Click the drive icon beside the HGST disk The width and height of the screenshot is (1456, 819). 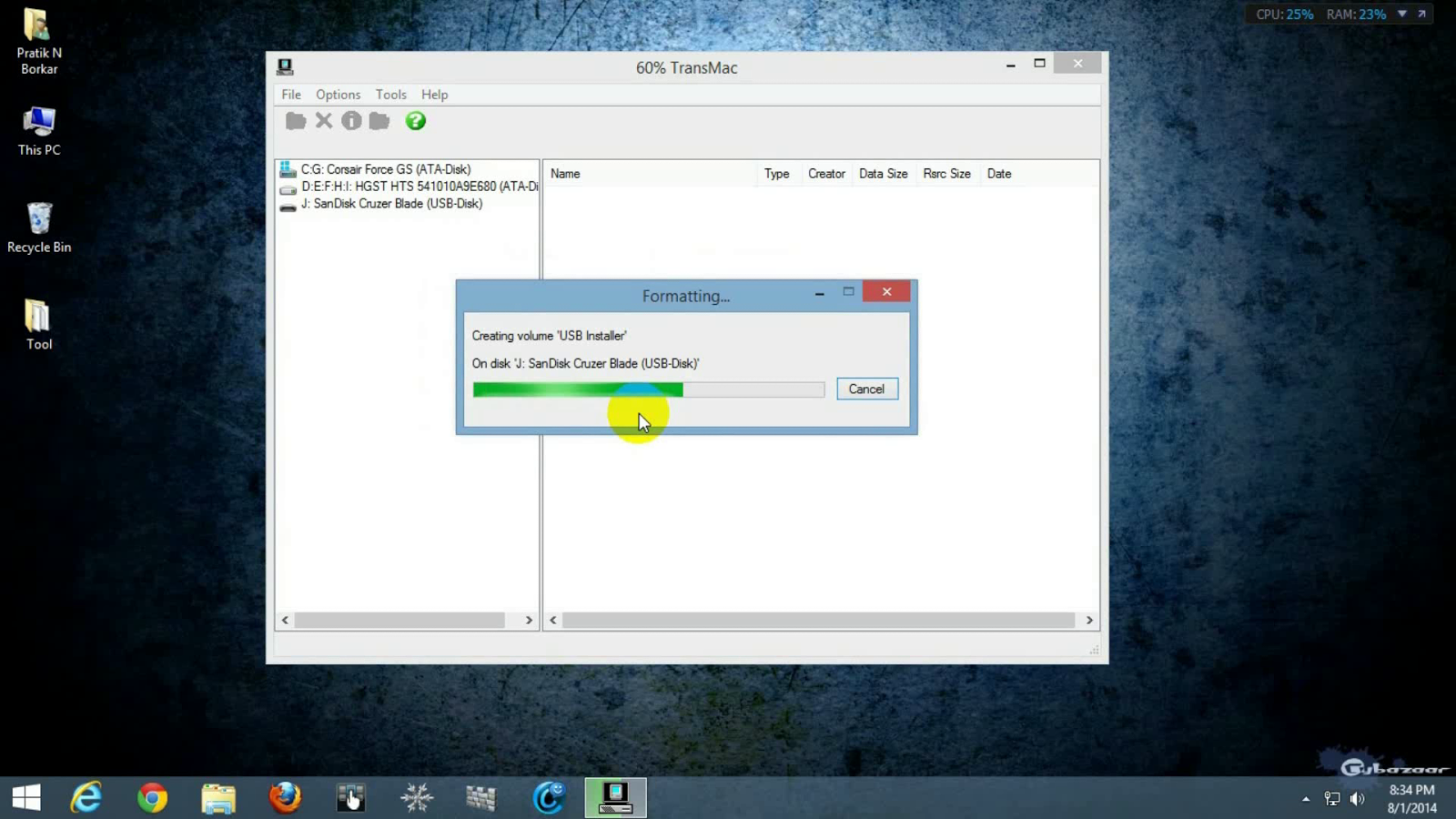click(288, 188)
